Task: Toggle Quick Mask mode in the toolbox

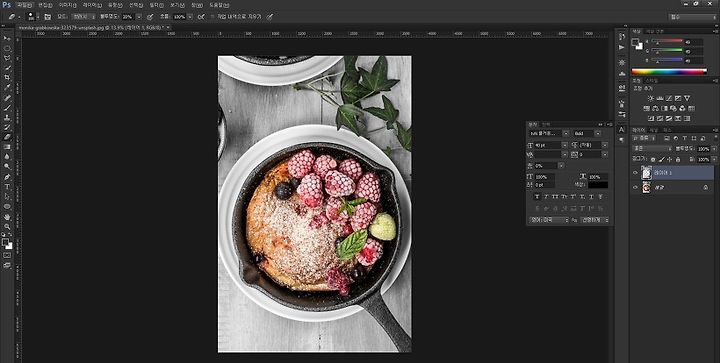Action: (x=7, y=255)
